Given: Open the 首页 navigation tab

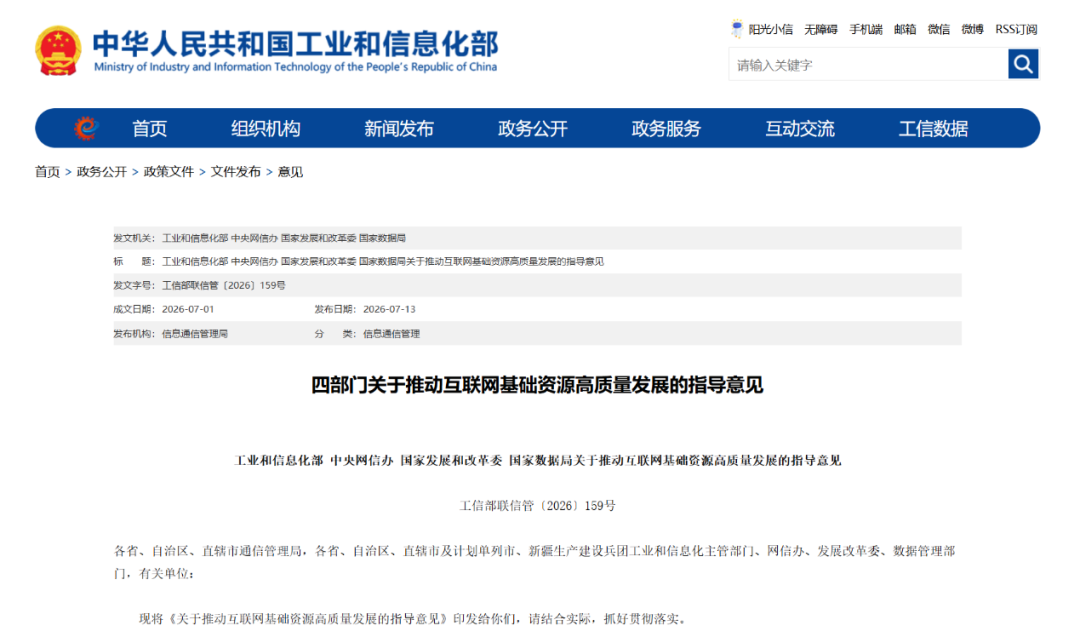Looking at the screenshot, I should coord(149,129).
